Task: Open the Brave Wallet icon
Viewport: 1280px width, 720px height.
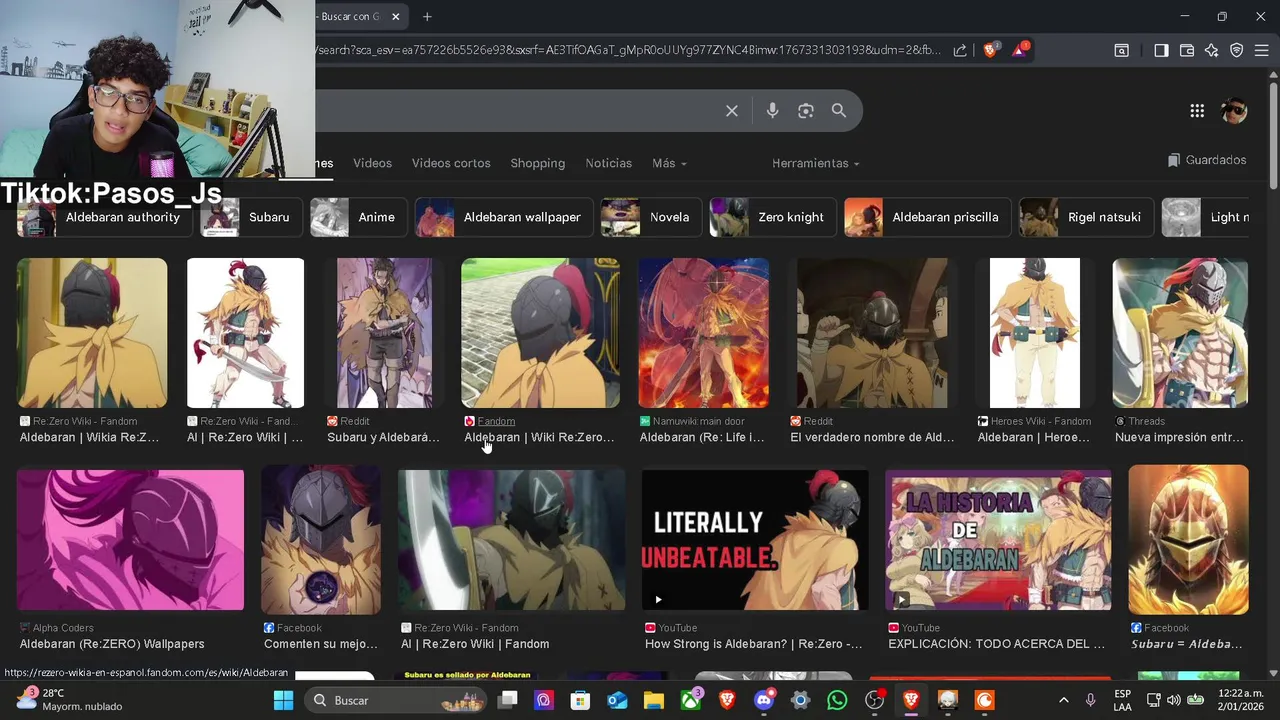Action: pyautogui.click(x=1187, y=50)
